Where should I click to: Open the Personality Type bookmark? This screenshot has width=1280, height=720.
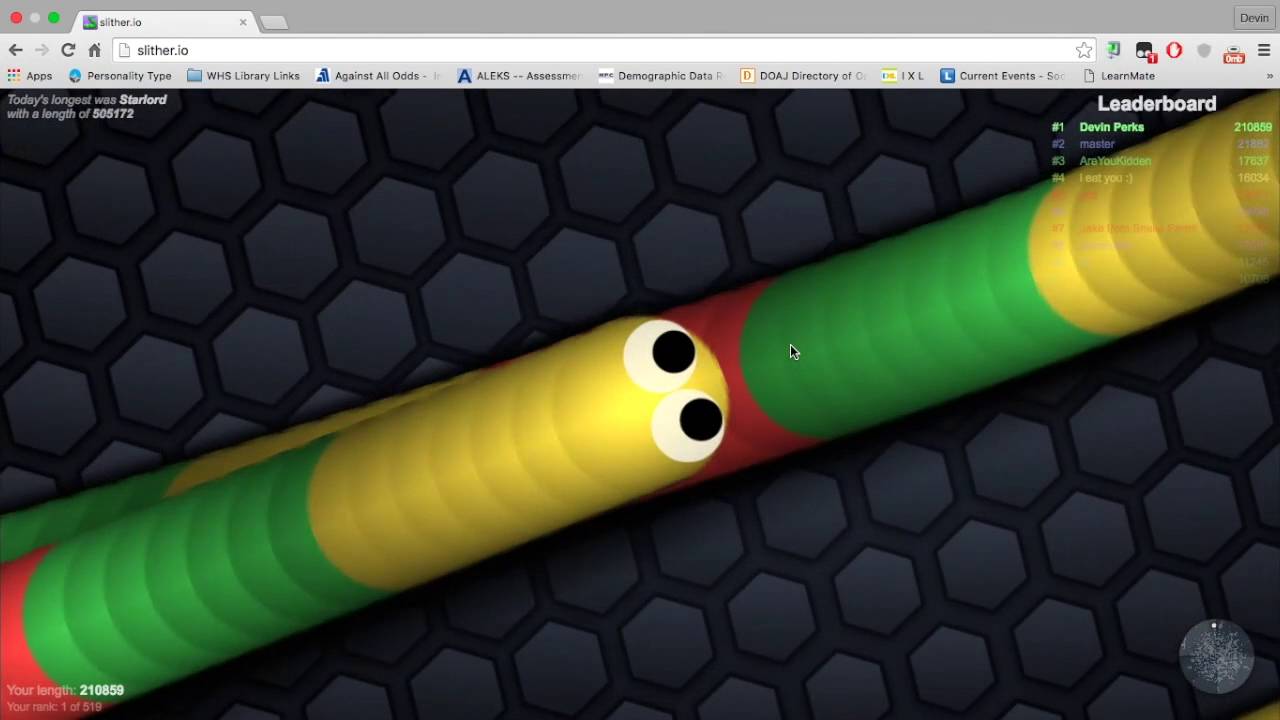coord(120,76)
